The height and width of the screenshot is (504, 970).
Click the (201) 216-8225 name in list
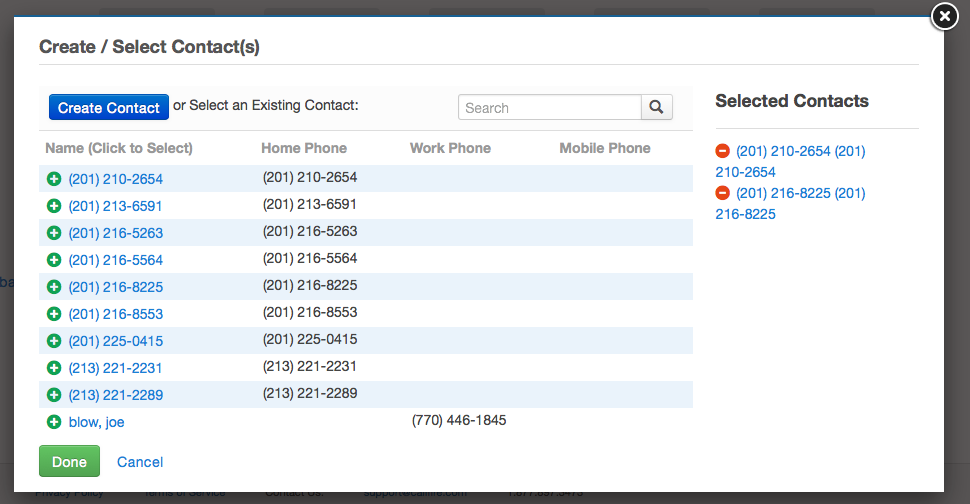[116, 288]
